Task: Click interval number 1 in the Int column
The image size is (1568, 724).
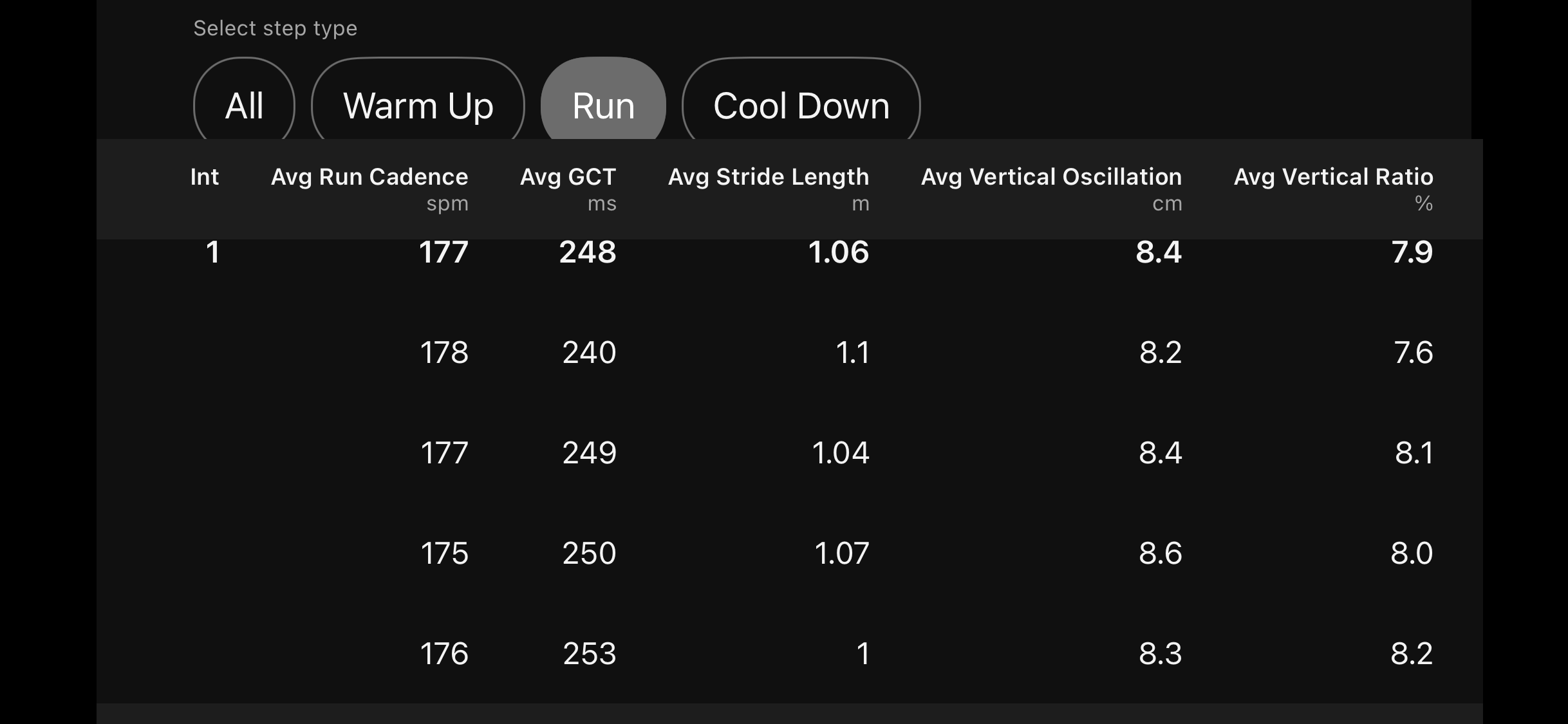Action: click(x=212, y=252)
